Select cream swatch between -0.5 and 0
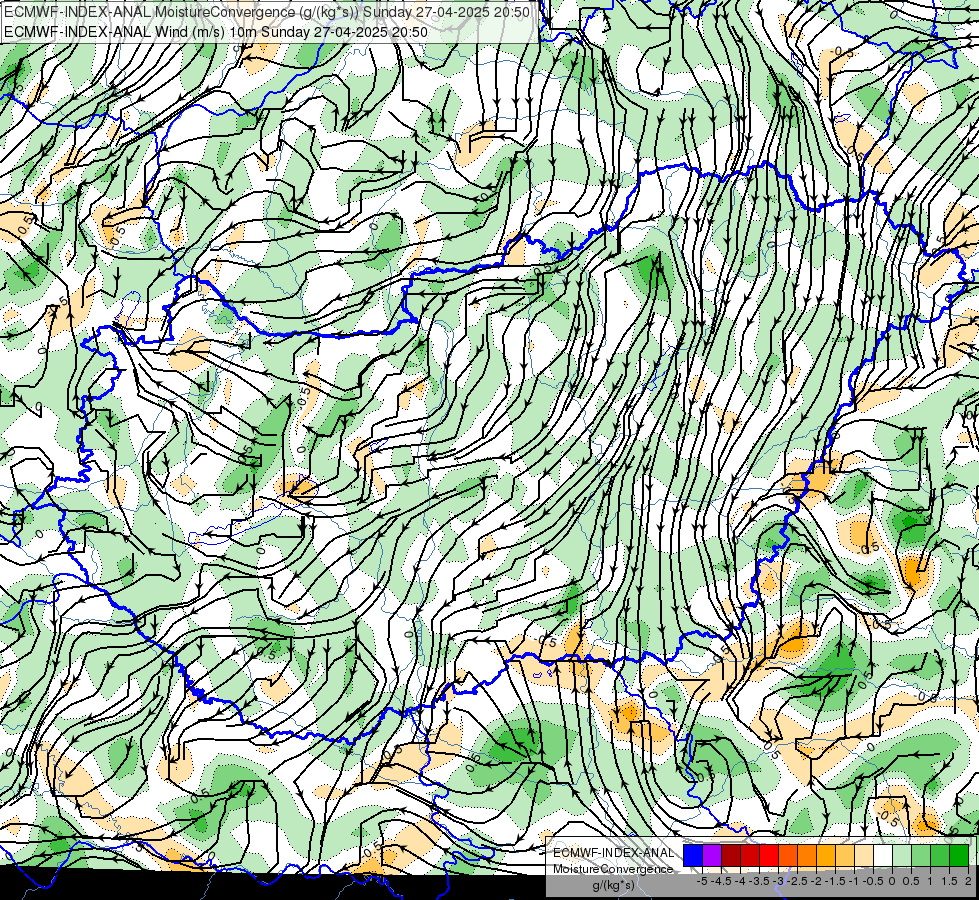 [x=864, y=856]
